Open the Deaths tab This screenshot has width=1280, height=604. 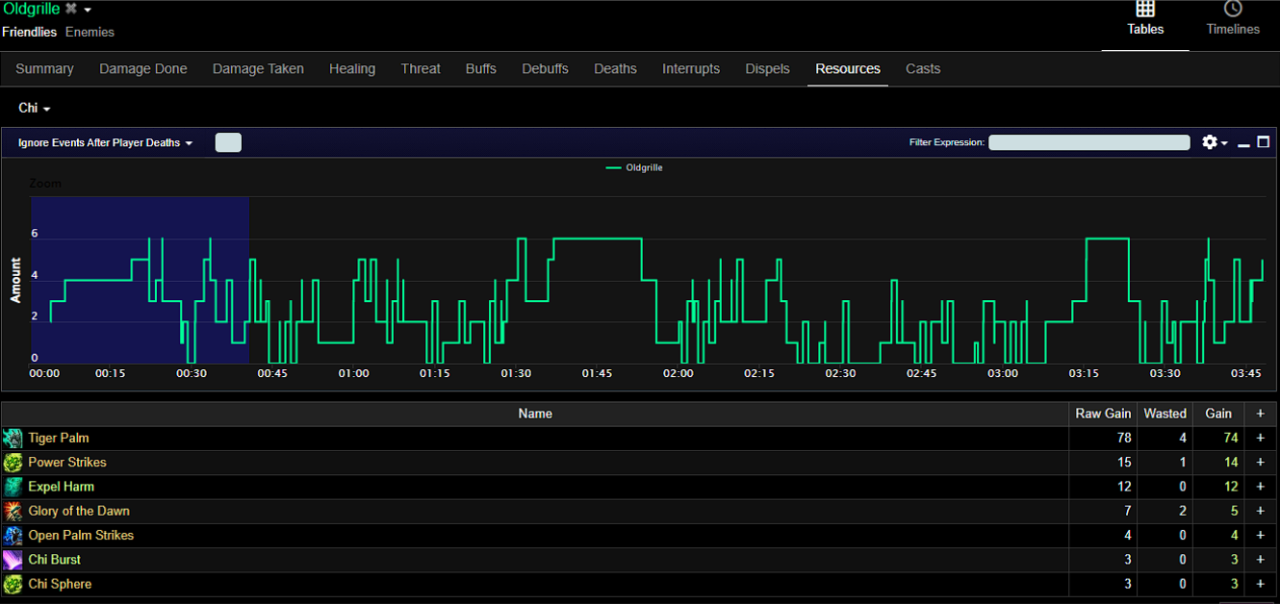(615, 68)
